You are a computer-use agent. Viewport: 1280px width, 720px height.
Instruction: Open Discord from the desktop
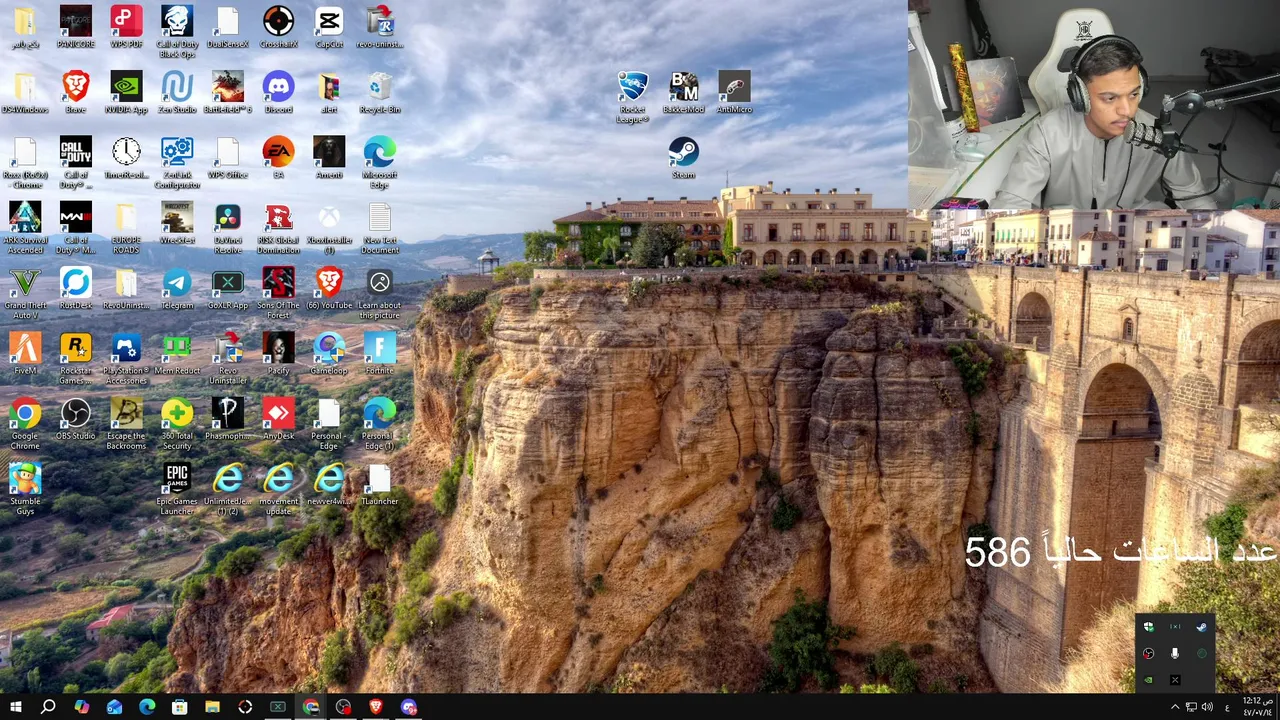point(278,92)
